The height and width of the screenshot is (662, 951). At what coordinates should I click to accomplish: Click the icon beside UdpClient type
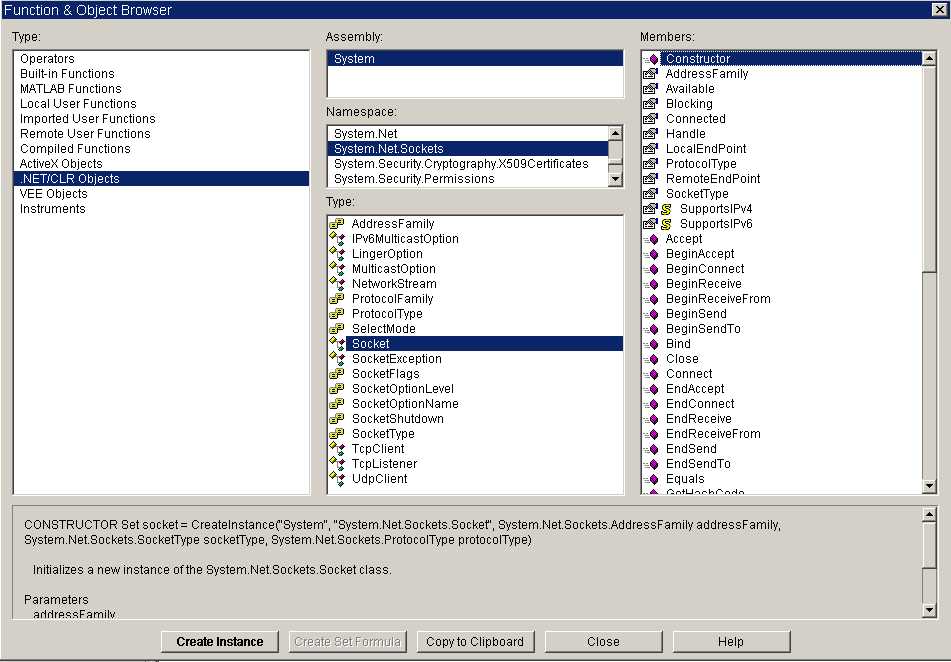click(x=337, y=479)
